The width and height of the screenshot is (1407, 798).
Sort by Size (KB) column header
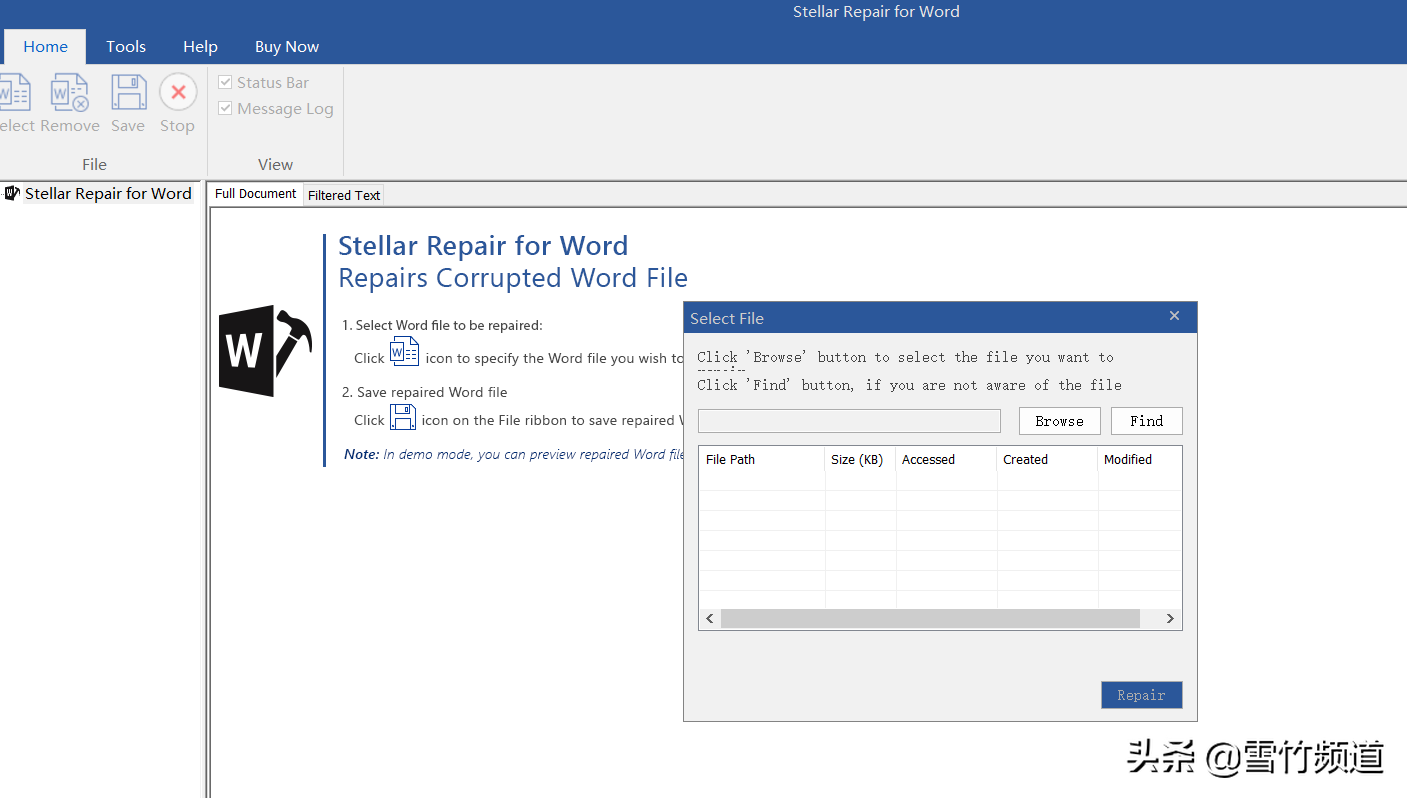tap(857, 460)
